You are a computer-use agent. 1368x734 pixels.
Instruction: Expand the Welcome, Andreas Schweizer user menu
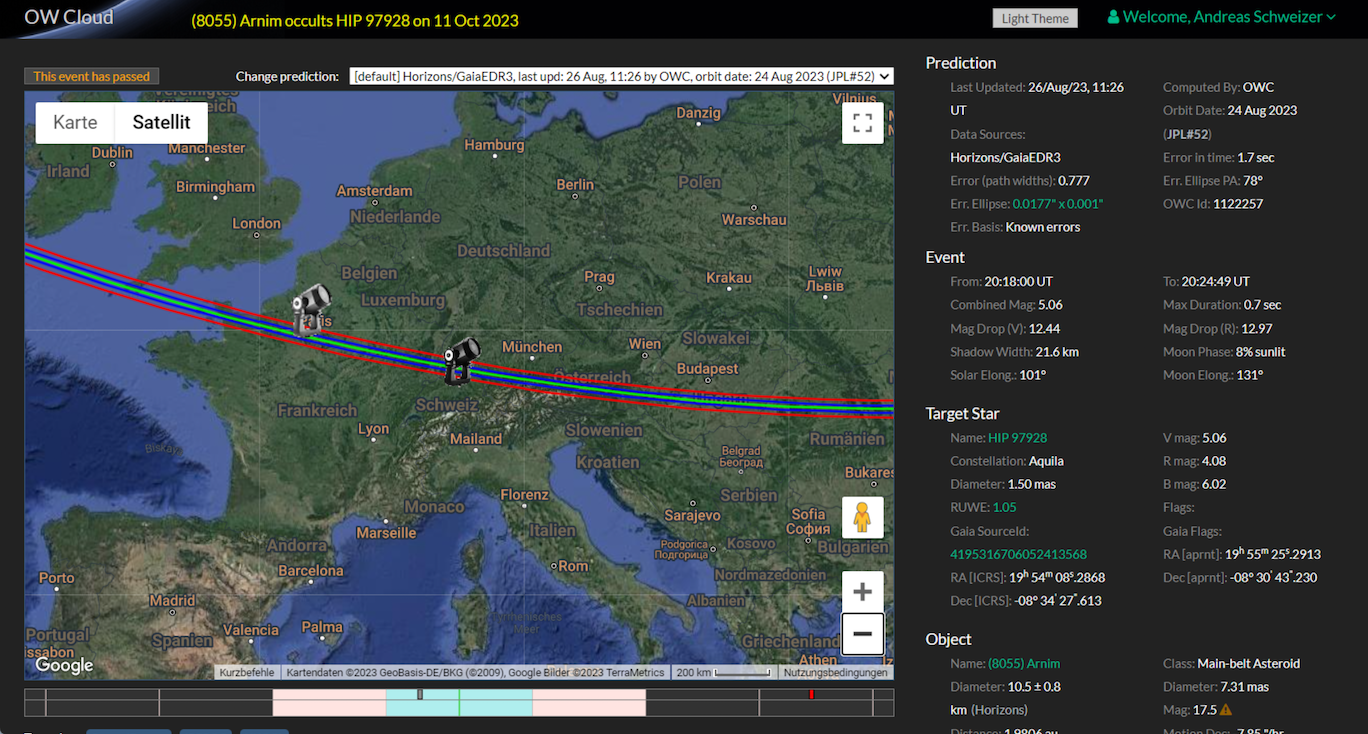pyautogui.click(x=1221, y=17)
